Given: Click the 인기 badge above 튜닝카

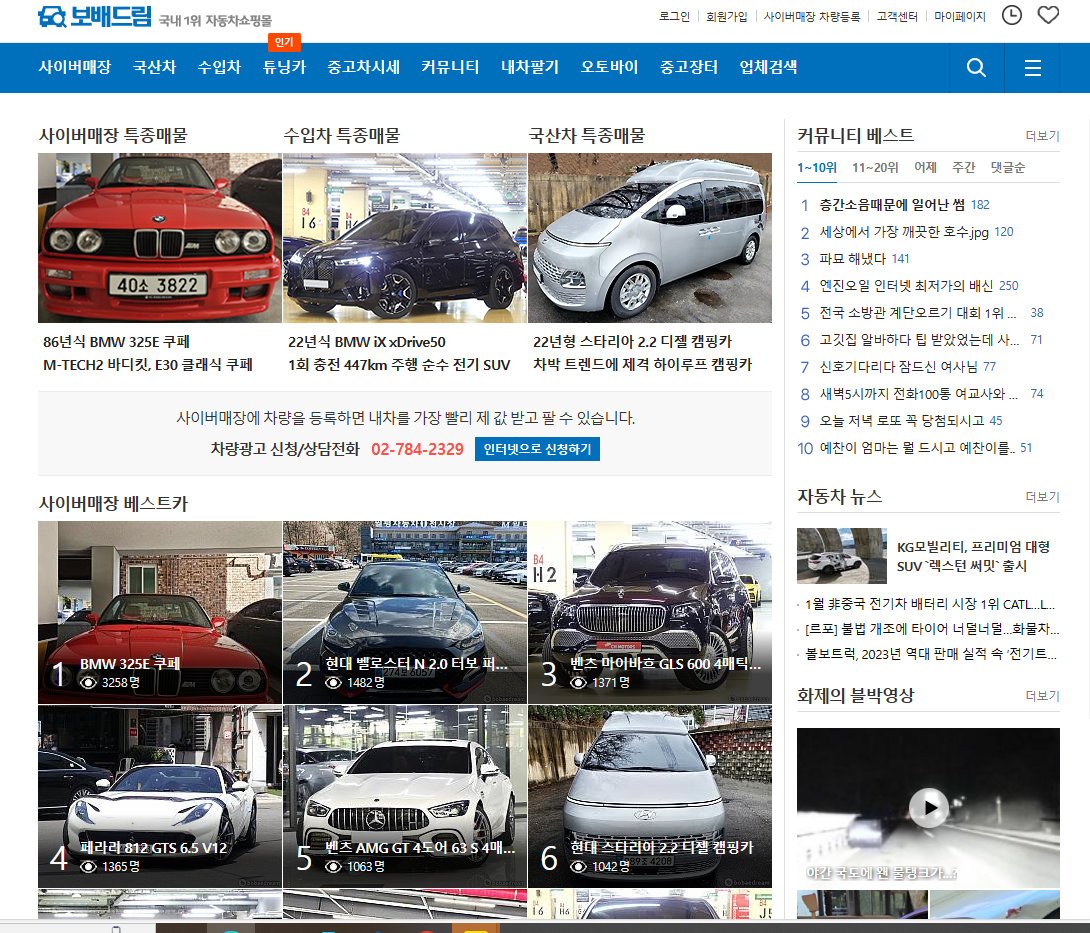Looking at the screenshot, I should 284,42.
